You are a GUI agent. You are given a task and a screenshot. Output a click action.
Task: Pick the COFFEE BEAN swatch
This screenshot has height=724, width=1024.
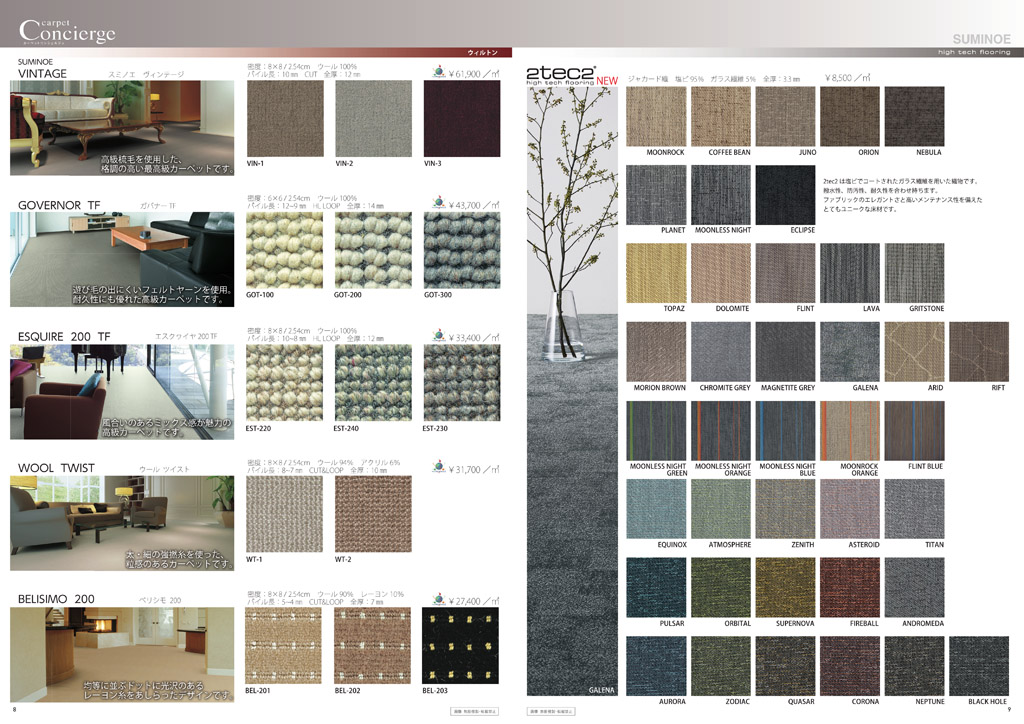pos(721,116)
